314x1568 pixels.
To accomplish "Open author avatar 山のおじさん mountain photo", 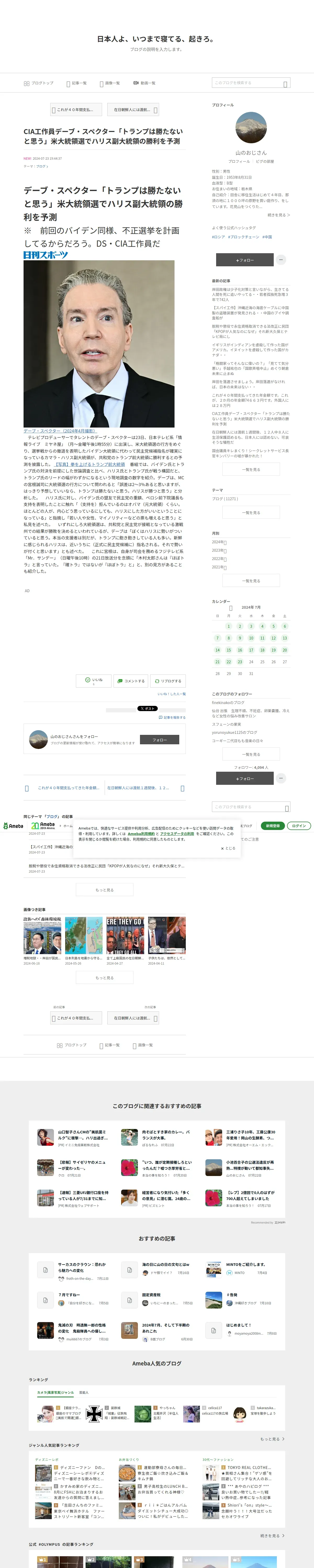I will pos(251,127).
